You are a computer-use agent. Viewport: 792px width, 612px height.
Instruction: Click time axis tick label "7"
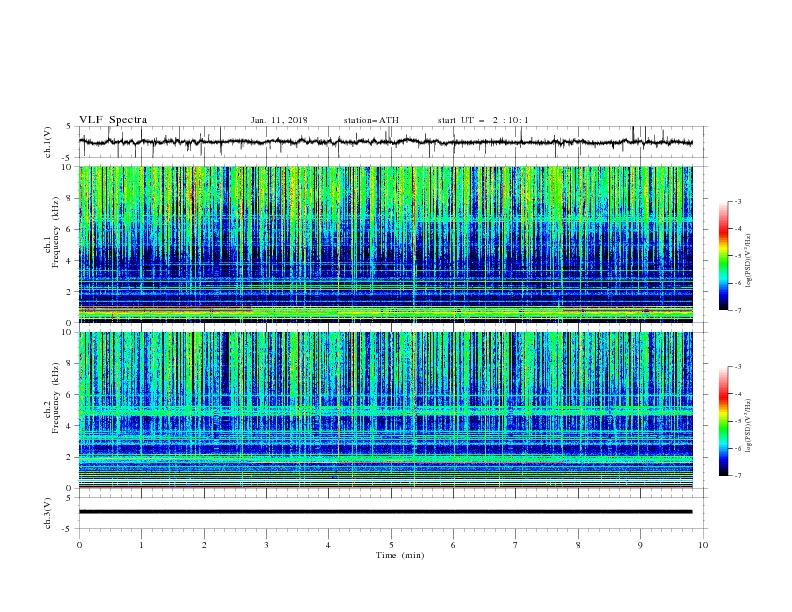point(516,545)
